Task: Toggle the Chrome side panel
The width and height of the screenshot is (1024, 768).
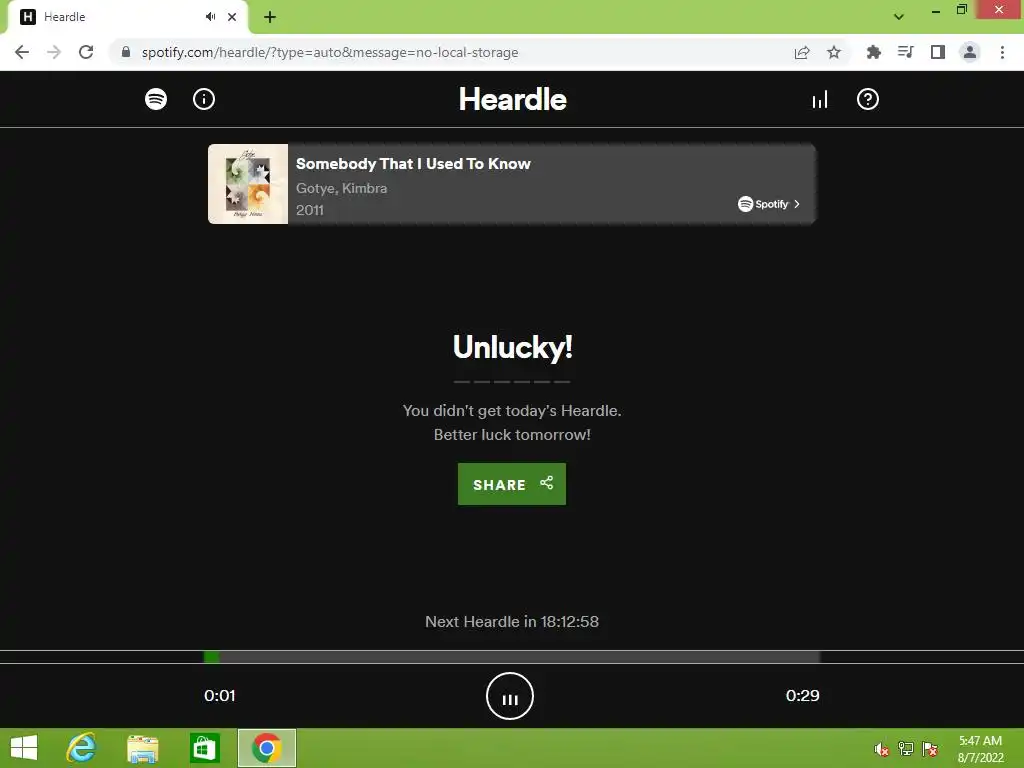Action: 938,52
